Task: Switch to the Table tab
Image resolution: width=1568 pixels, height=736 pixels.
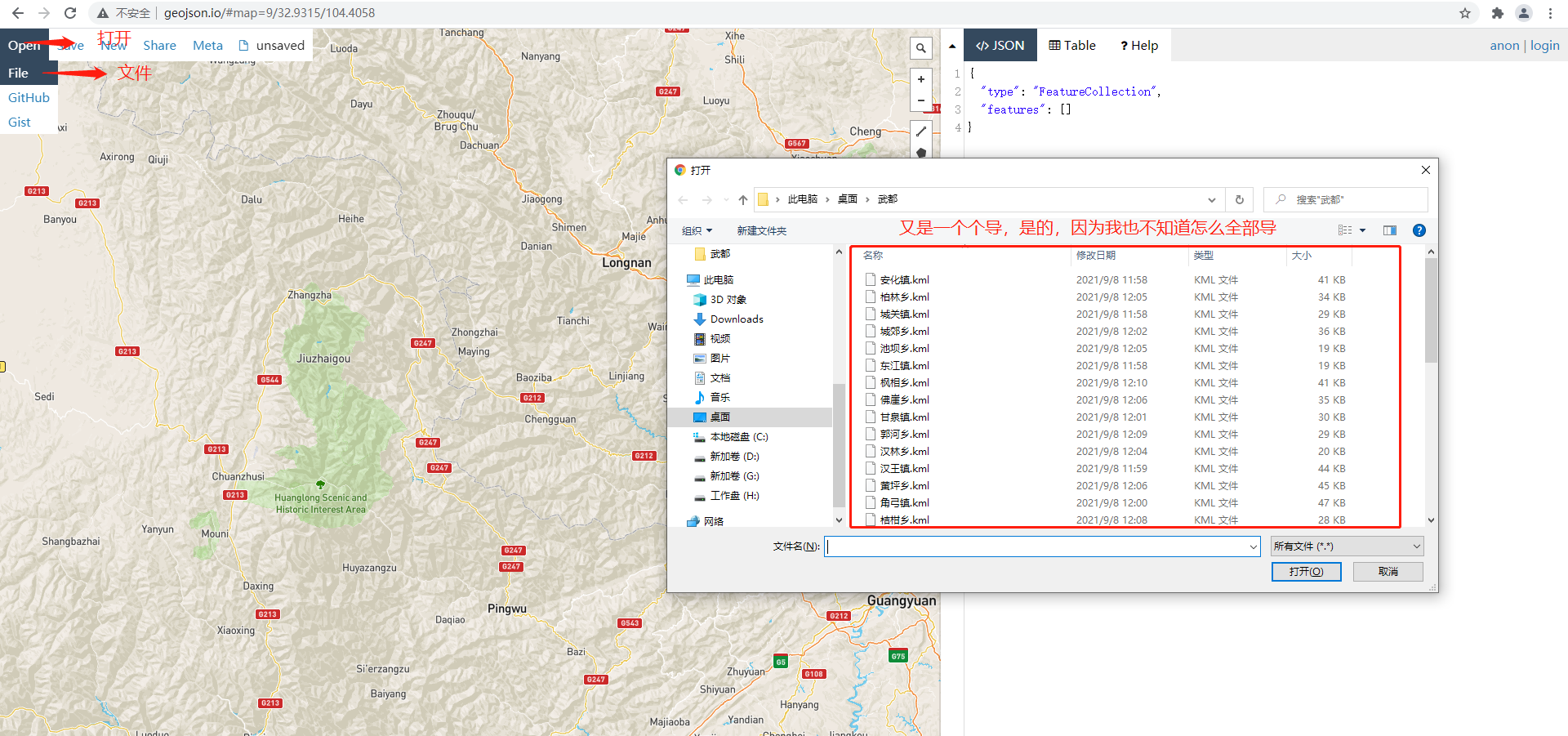Action: pyautogui.click(x=1071, y=45)
